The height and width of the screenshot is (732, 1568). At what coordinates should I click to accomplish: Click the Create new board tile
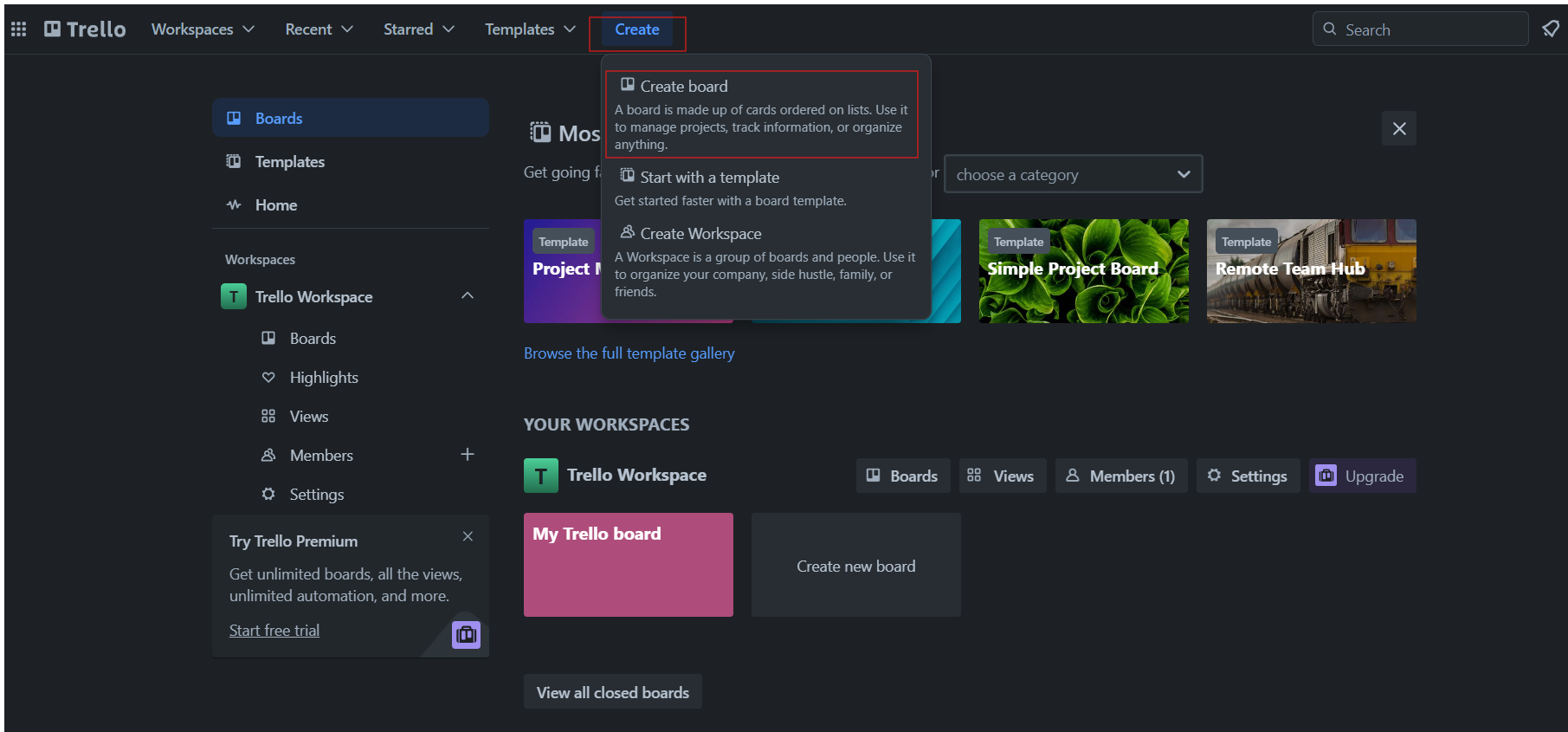click(856, 565)
